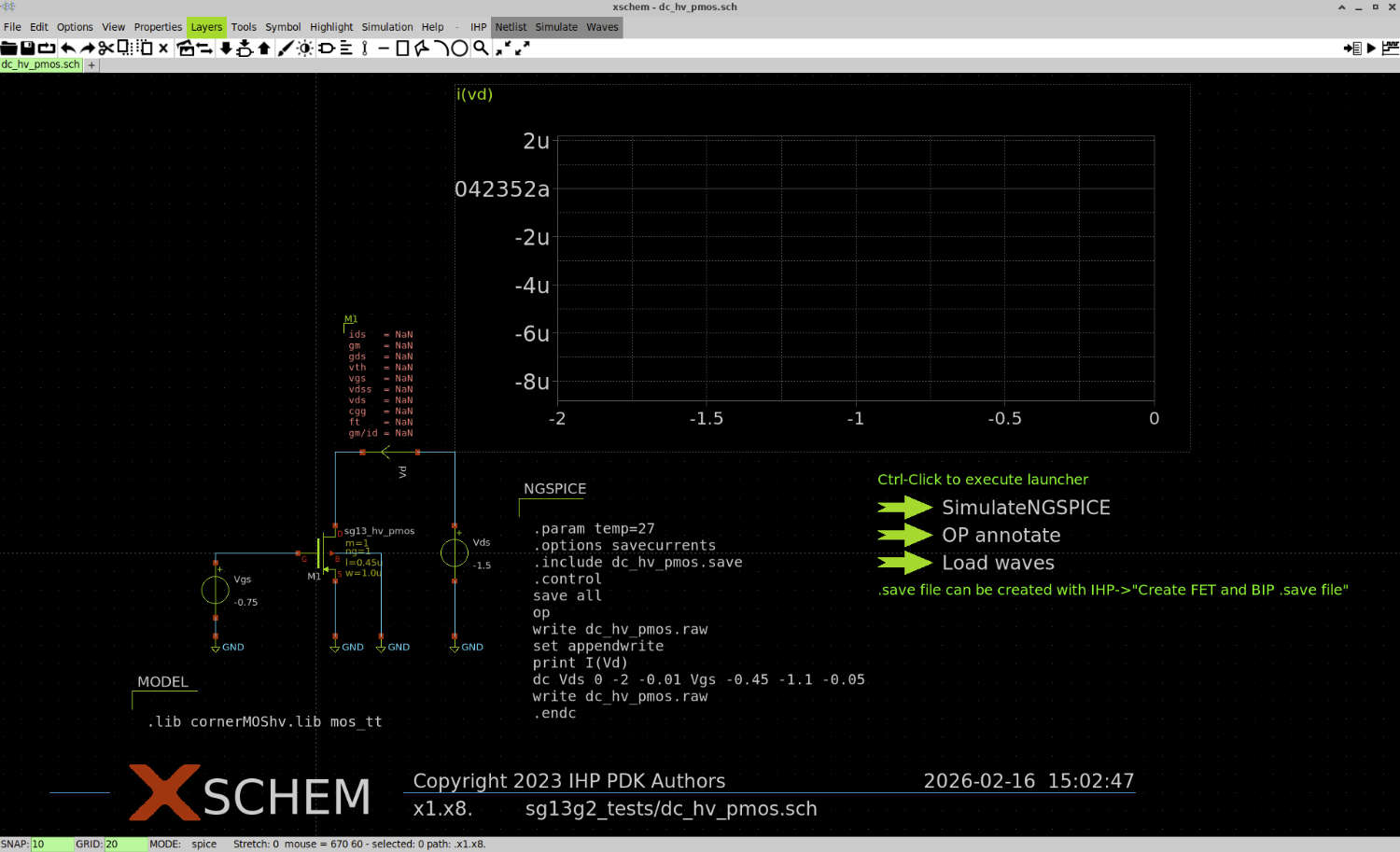Open the IHP menu
The image size is (1400, 852).
[x=478, y=27]
